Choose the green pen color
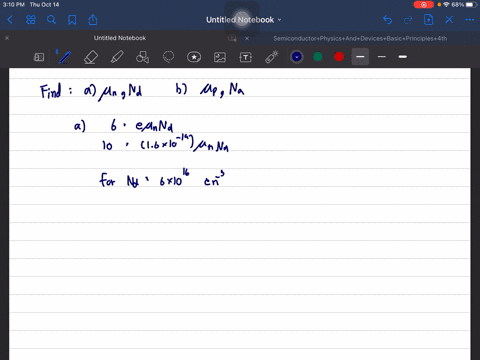The width and height of the screenshot is (480, 360). 318,57
